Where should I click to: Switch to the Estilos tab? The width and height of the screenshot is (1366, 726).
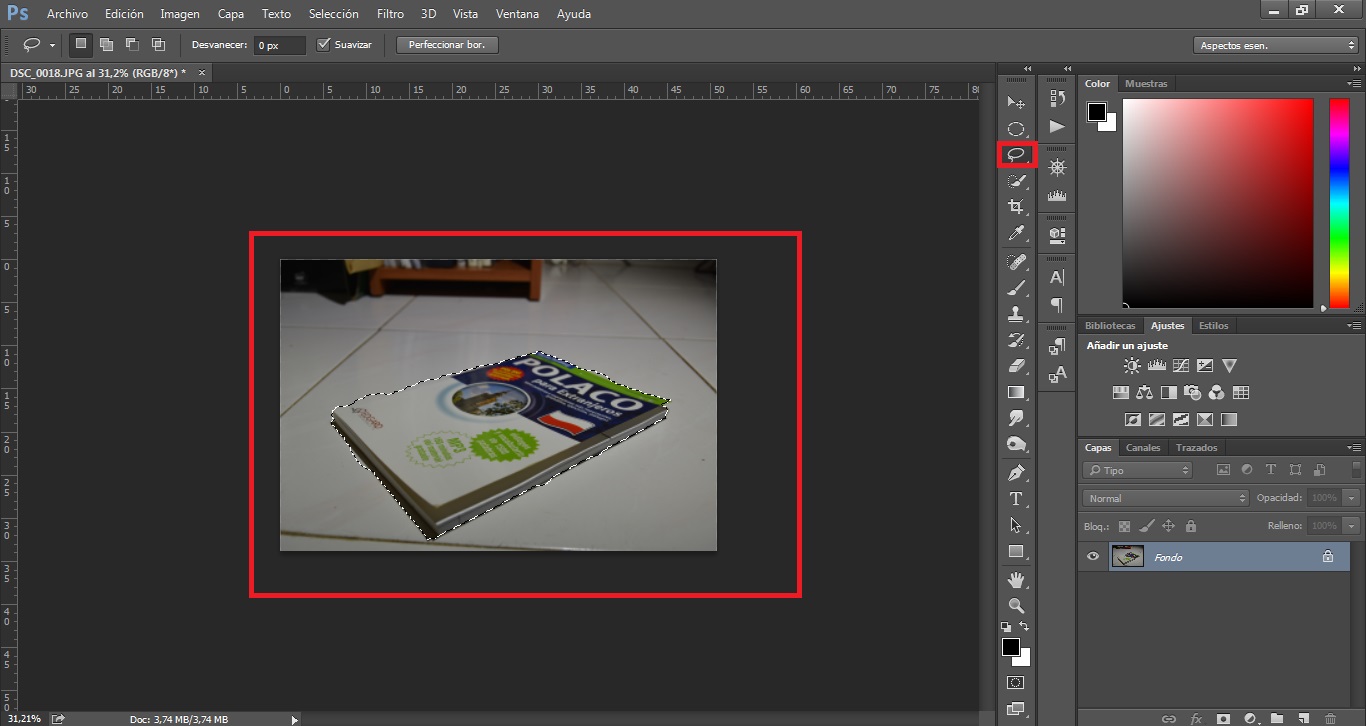[1213, 326]
